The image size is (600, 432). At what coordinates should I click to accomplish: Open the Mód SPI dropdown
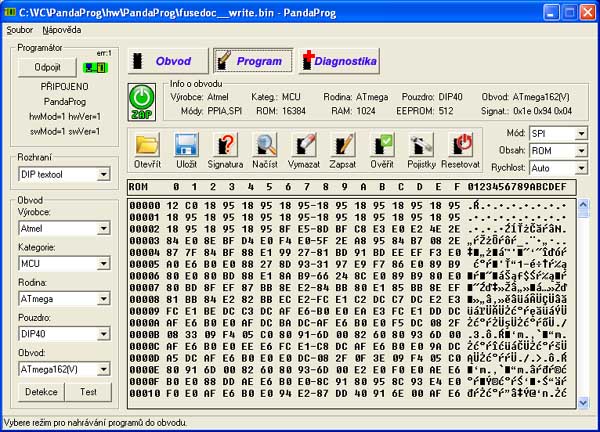coord(580,133)
